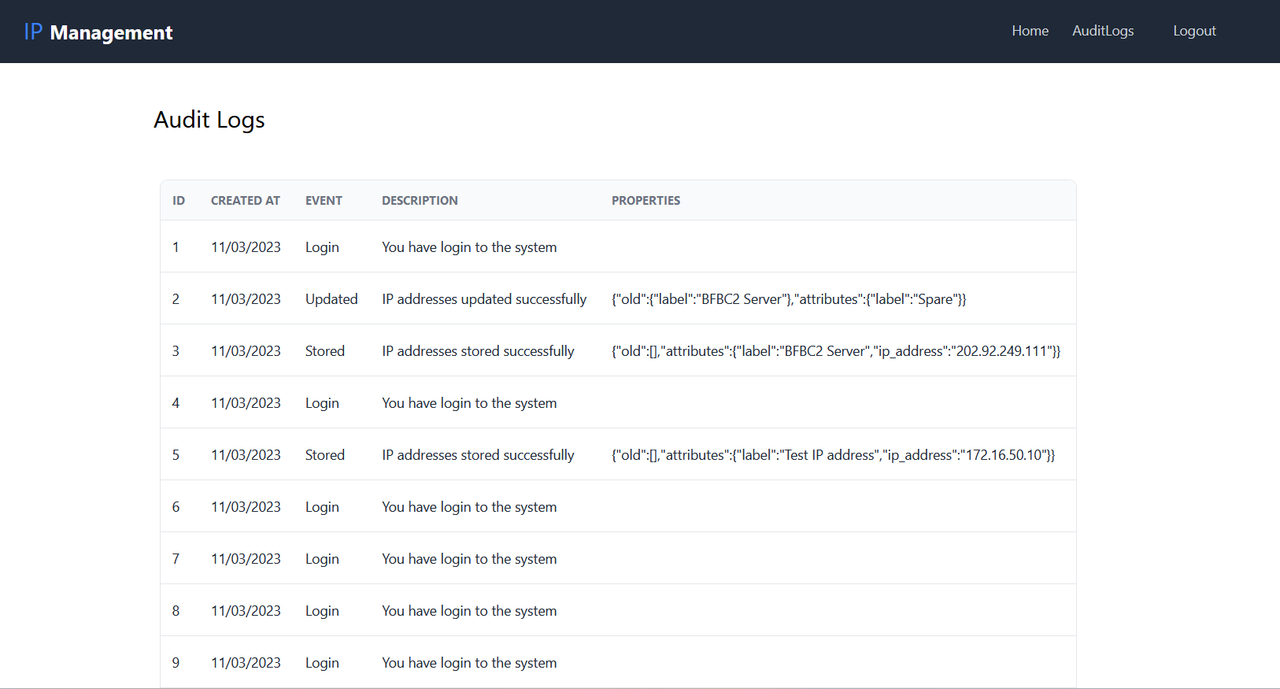Click the Login event in row 4
The image size is (1280, 689).
[x=322, y=403]
